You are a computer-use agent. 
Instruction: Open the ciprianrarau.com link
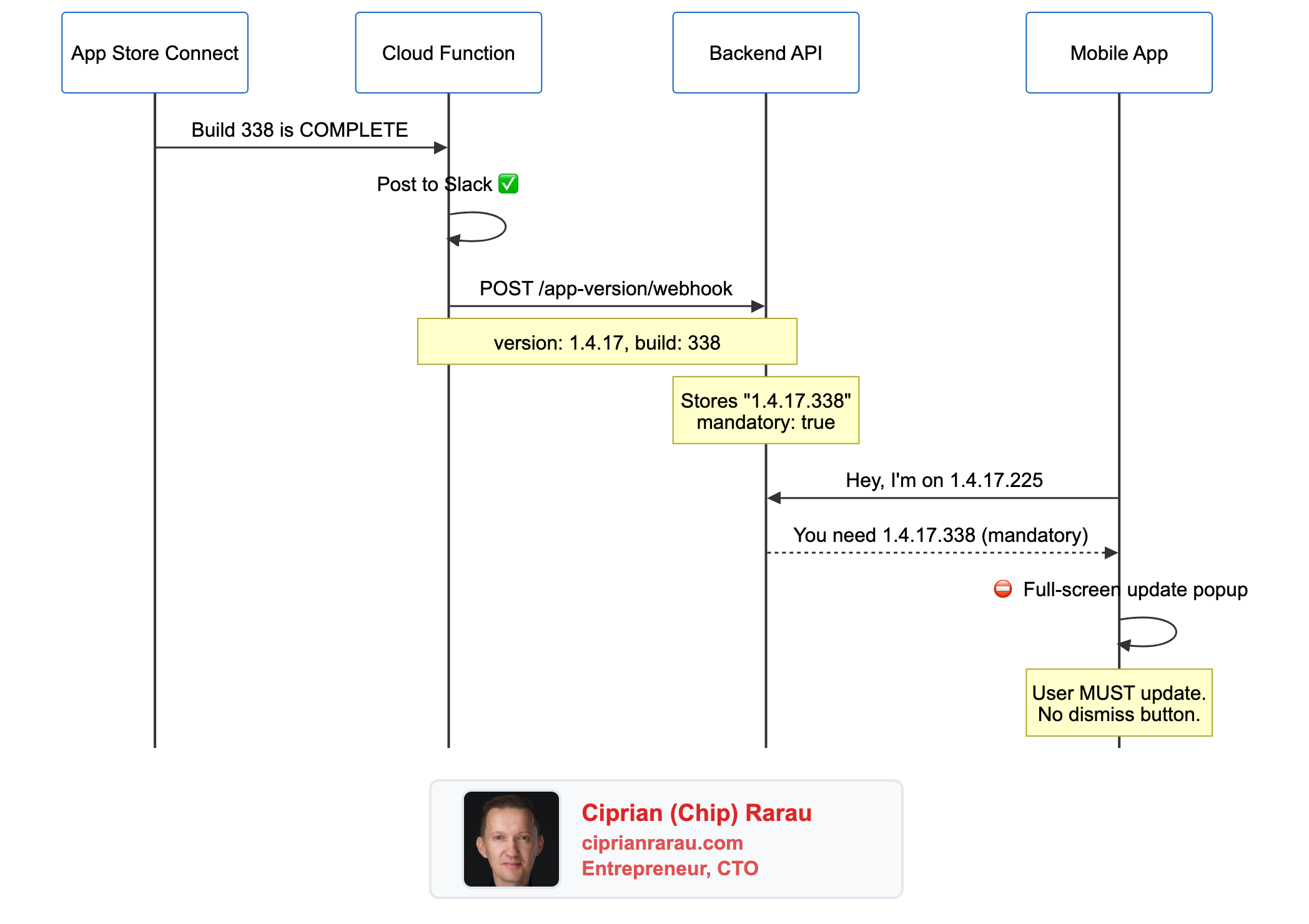pos(662,843)
